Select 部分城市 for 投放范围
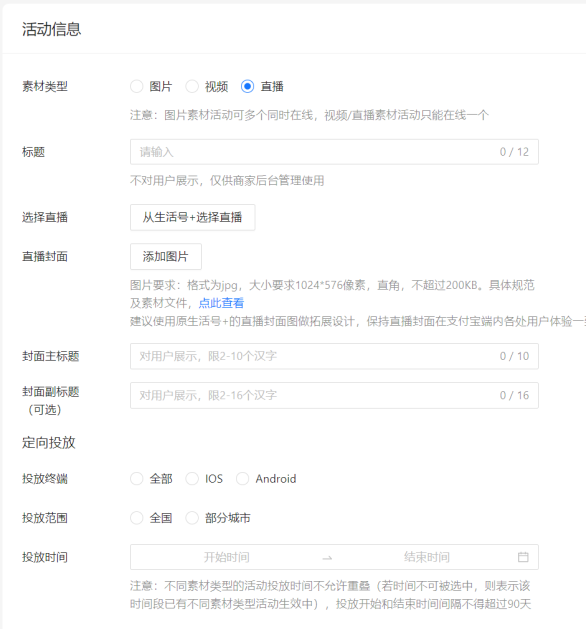 point(192,518)
